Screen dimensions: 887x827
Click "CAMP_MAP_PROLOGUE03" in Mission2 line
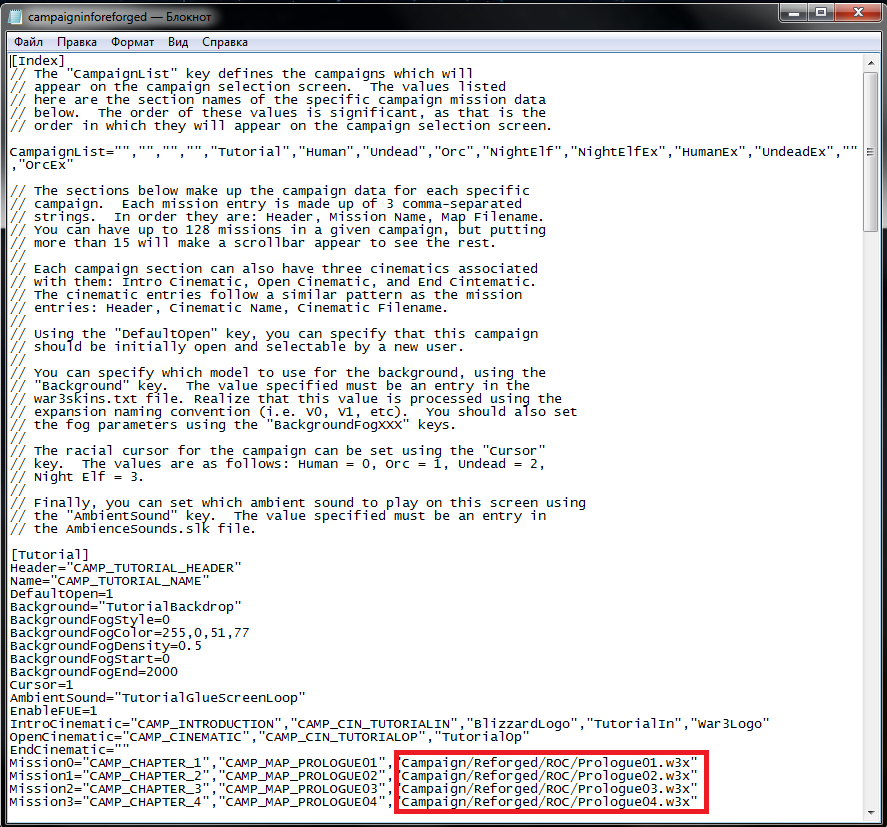[x=302, y=789]
